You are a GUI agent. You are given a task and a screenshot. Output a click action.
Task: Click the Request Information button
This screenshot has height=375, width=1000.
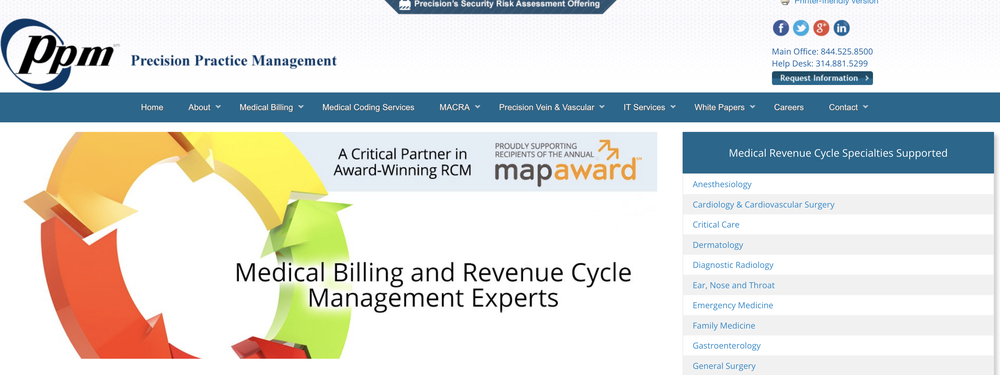tap(822, 78)
